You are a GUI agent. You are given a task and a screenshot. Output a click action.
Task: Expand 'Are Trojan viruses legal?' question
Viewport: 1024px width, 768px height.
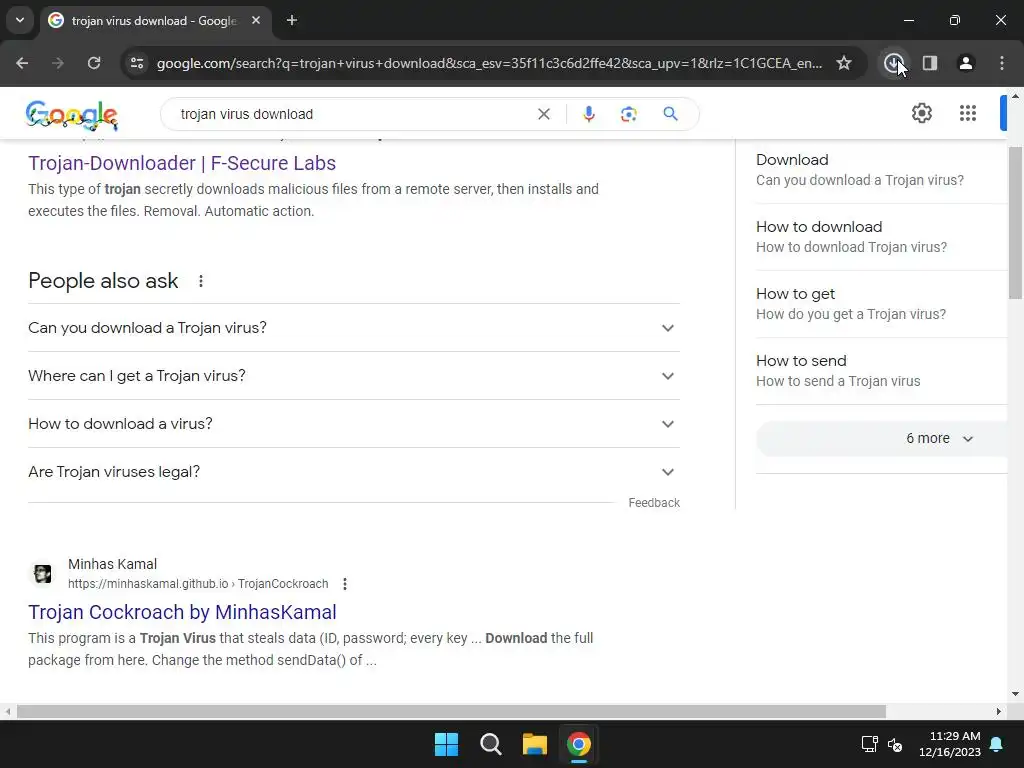(x=353, y=472)
